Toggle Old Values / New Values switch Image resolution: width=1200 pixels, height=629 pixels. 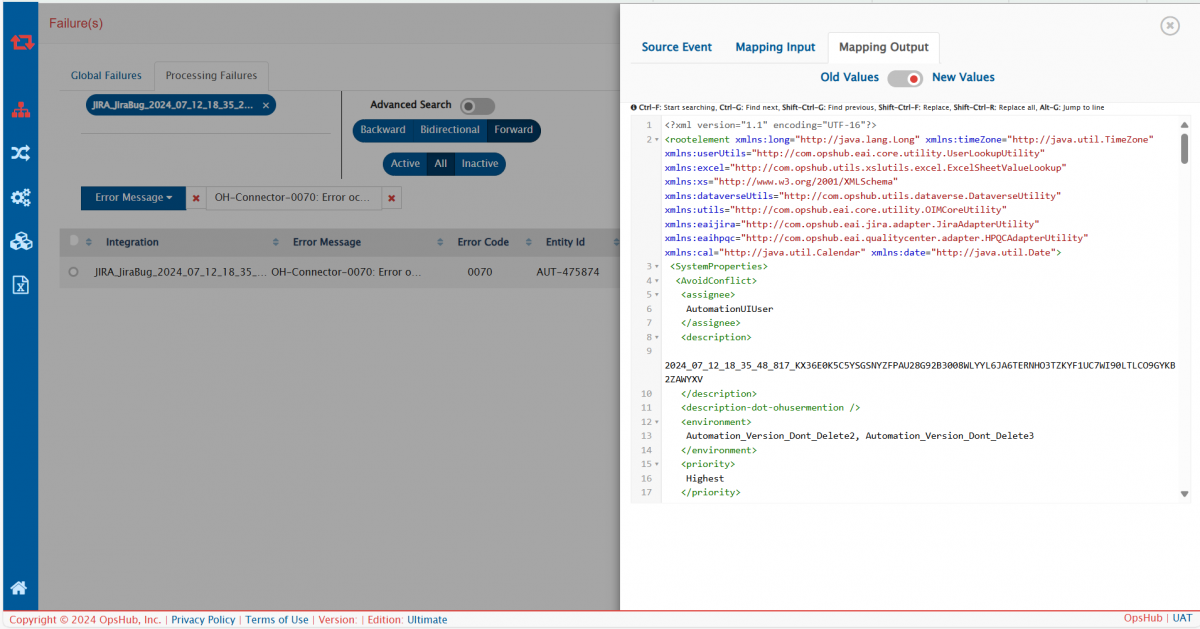click(x=905, y=78)
